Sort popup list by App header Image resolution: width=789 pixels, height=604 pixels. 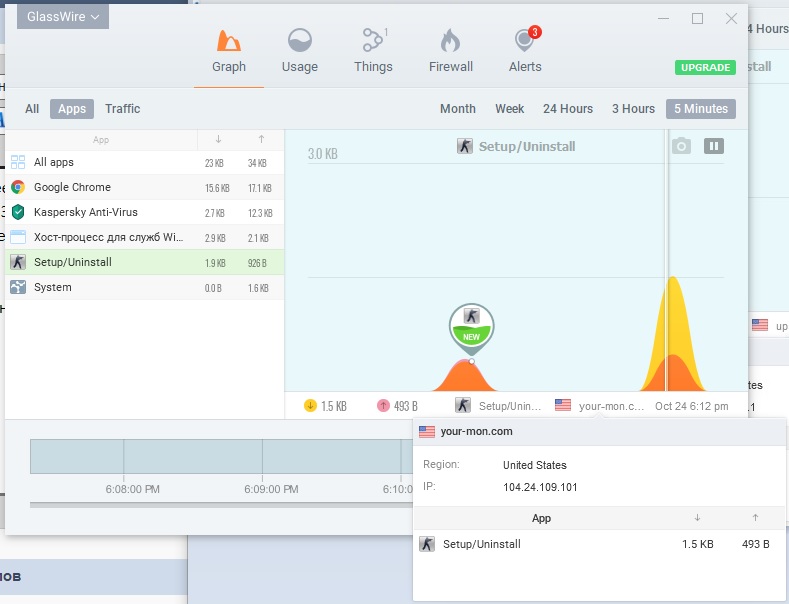pos(541,518)
